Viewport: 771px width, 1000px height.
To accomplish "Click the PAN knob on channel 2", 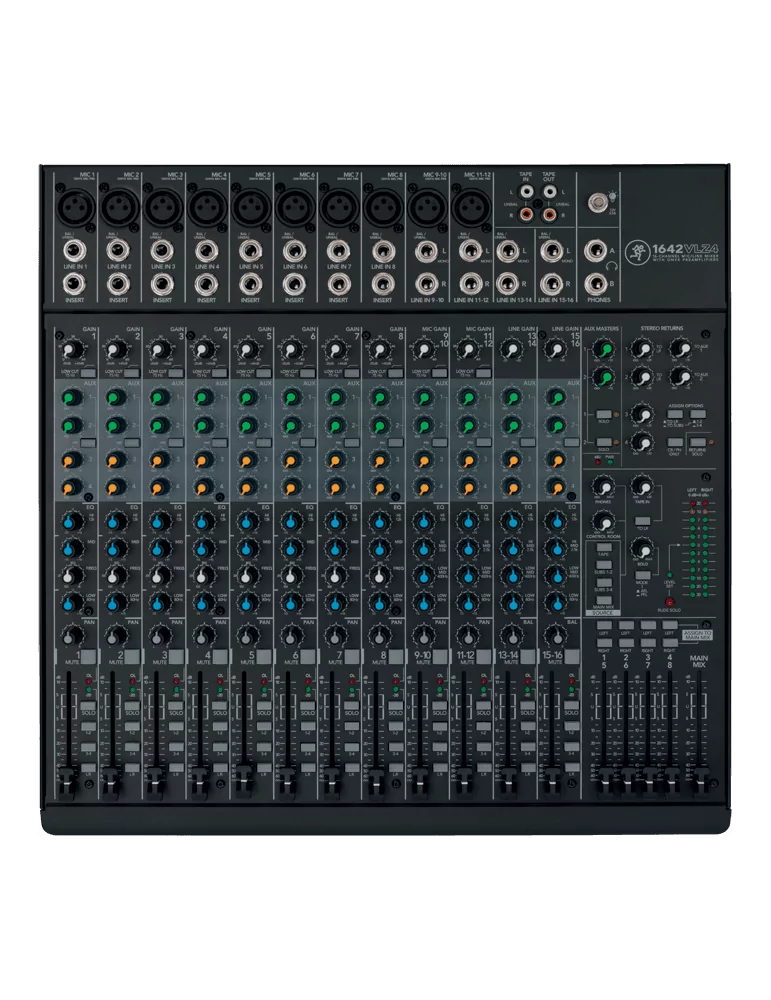I will tap(115, 635).
